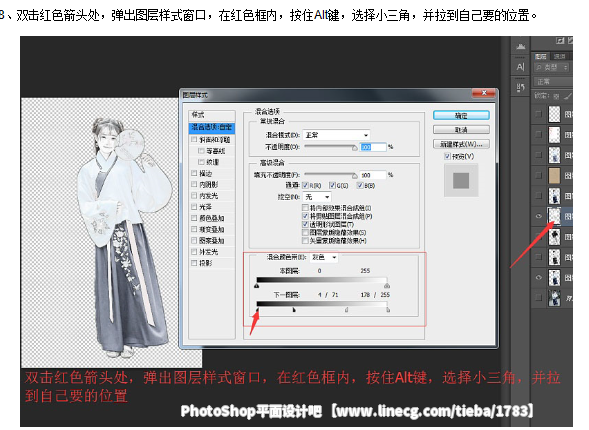Screen dimensions: 589x430
Task: Open the paragraph panel icon below Character
Action: pos(520,88)
